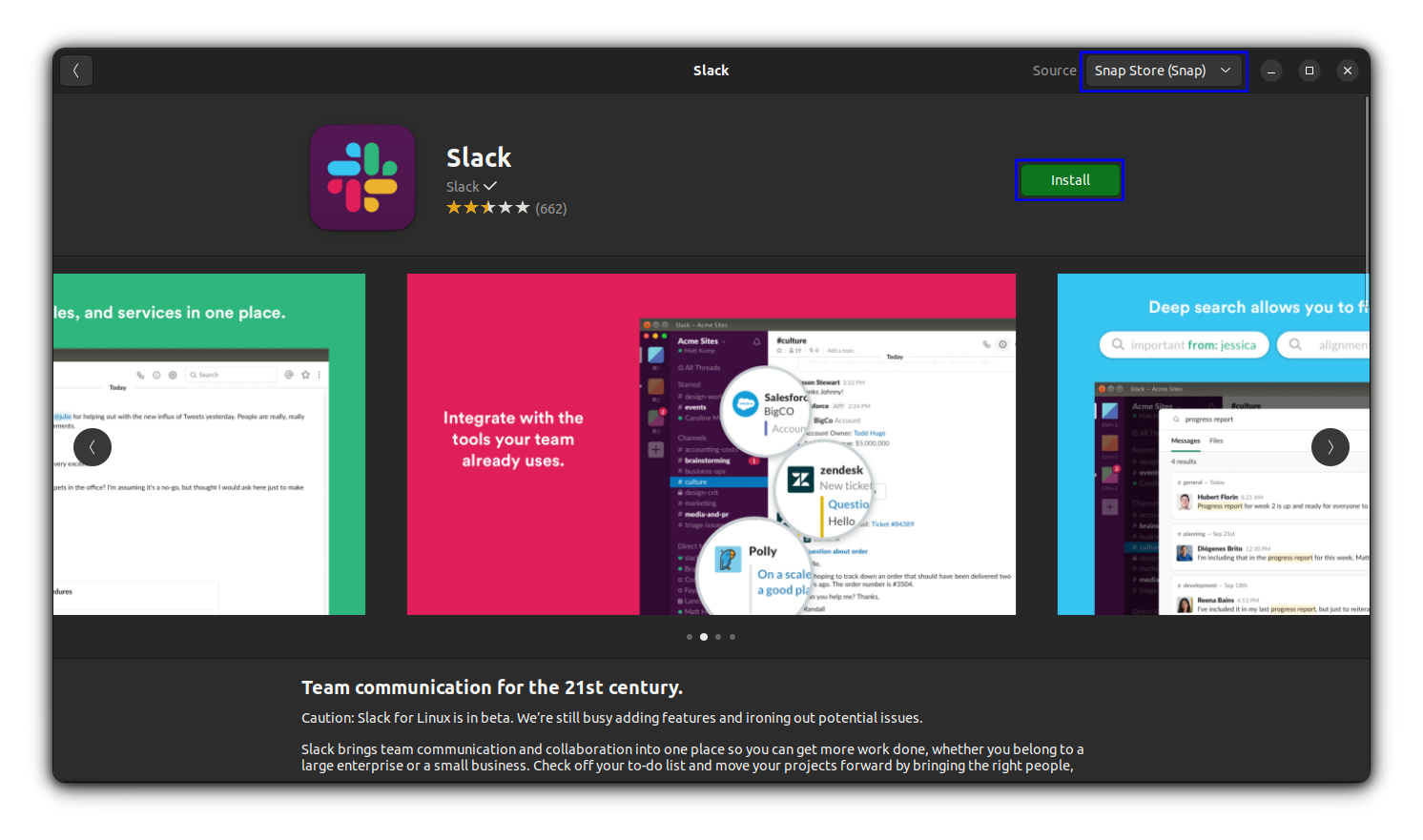The image size is (1423, 840).
Task: Click the 'Slack brings team communication' description paragraph
Action: coord(692,757)
